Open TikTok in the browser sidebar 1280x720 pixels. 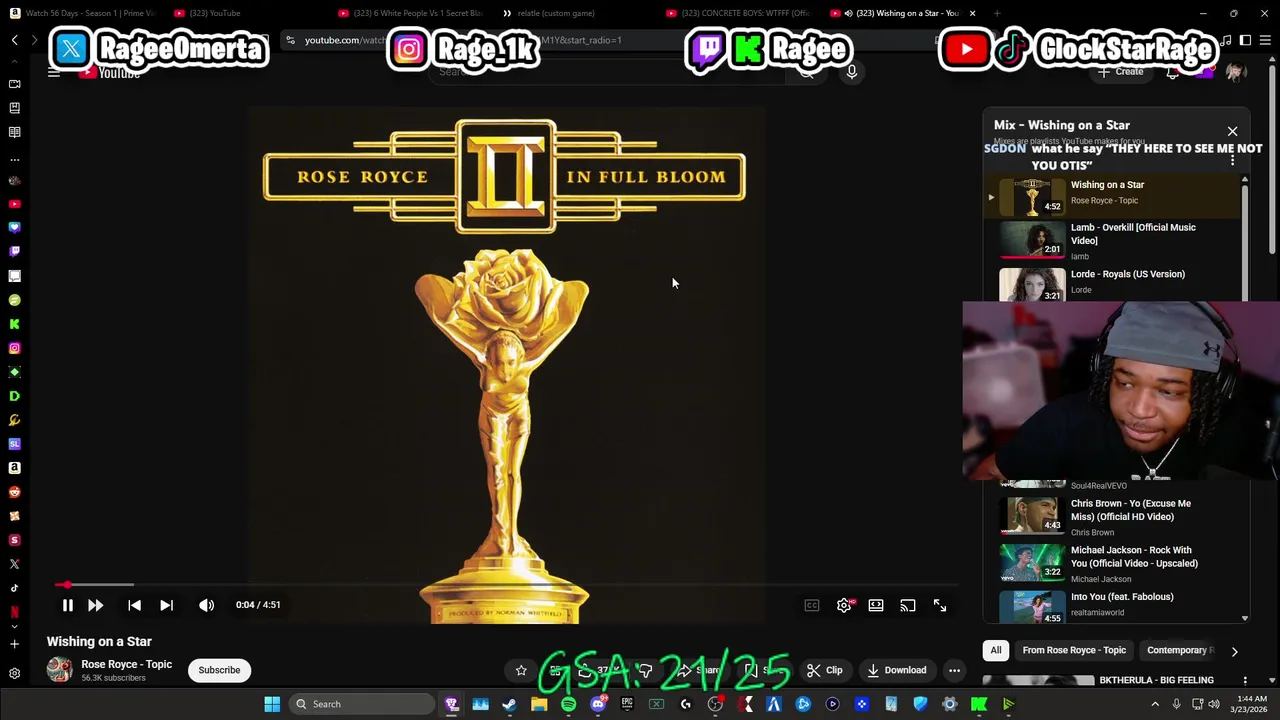[x=14, y=588]
